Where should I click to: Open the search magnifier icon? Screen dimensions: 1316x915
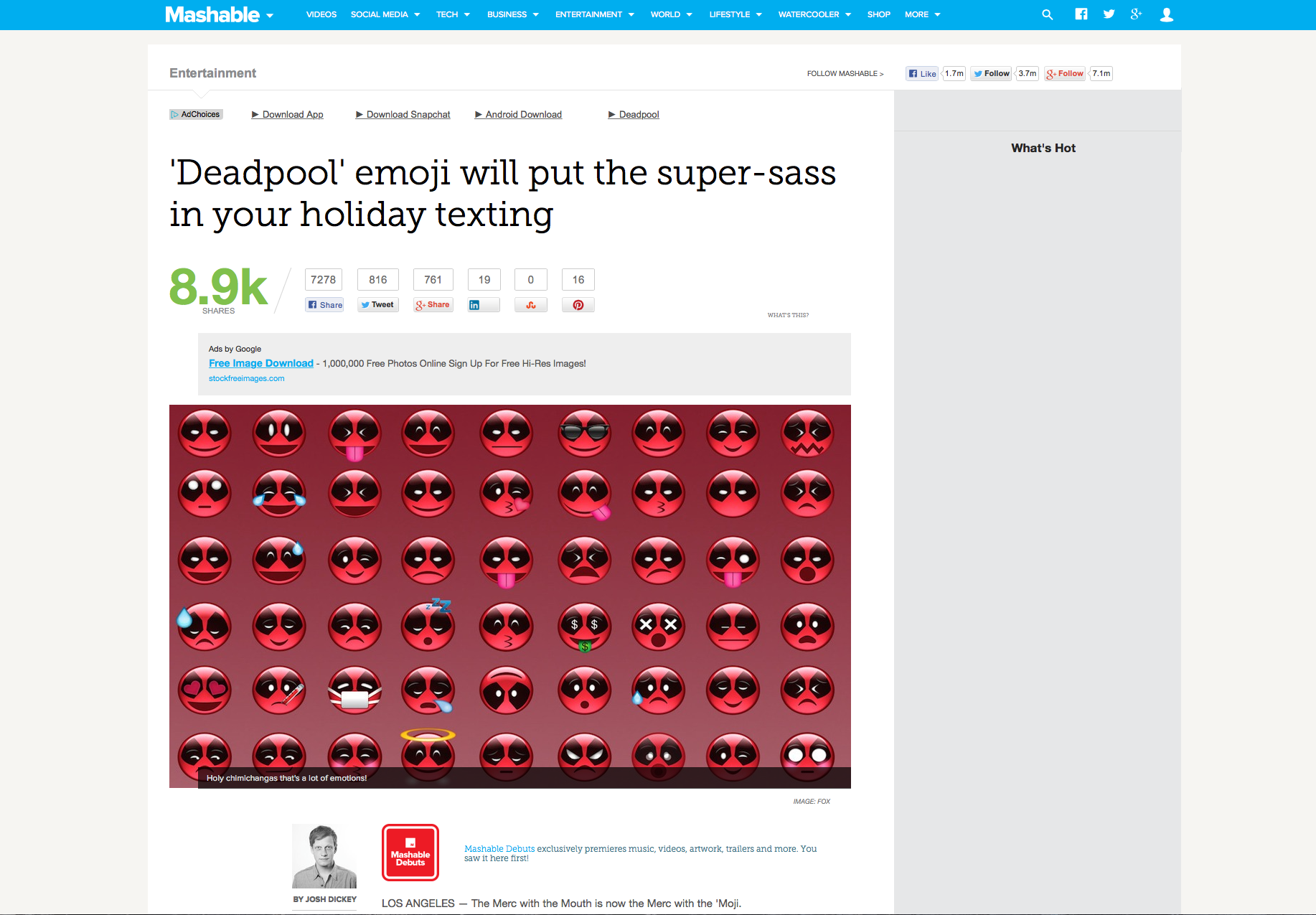point(1047,14)
